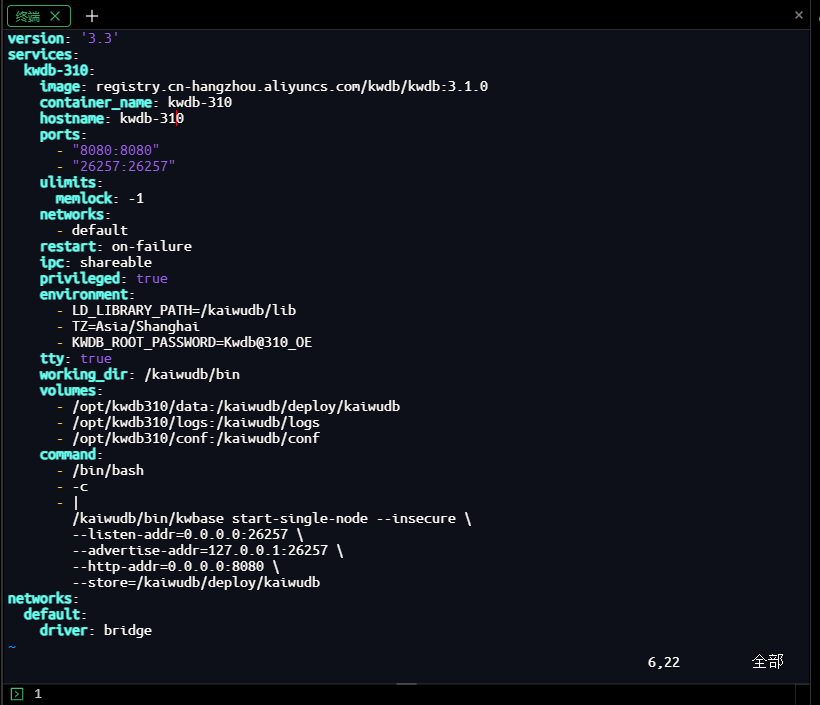The image size is (820, 705).
Task: Close the terminal panel with the X
Action: [799, 15]
